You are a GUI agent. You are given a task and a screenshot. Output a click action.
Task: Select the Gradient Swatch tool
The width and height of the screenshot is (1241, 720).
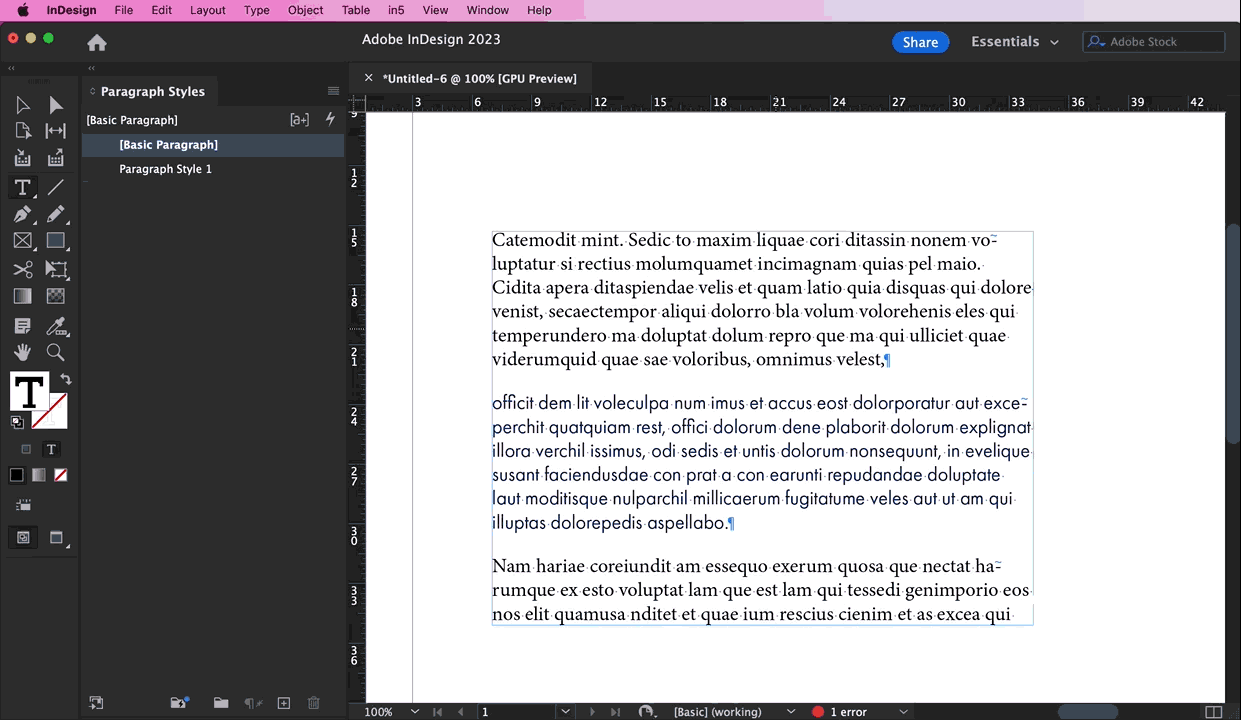[23, 296]
